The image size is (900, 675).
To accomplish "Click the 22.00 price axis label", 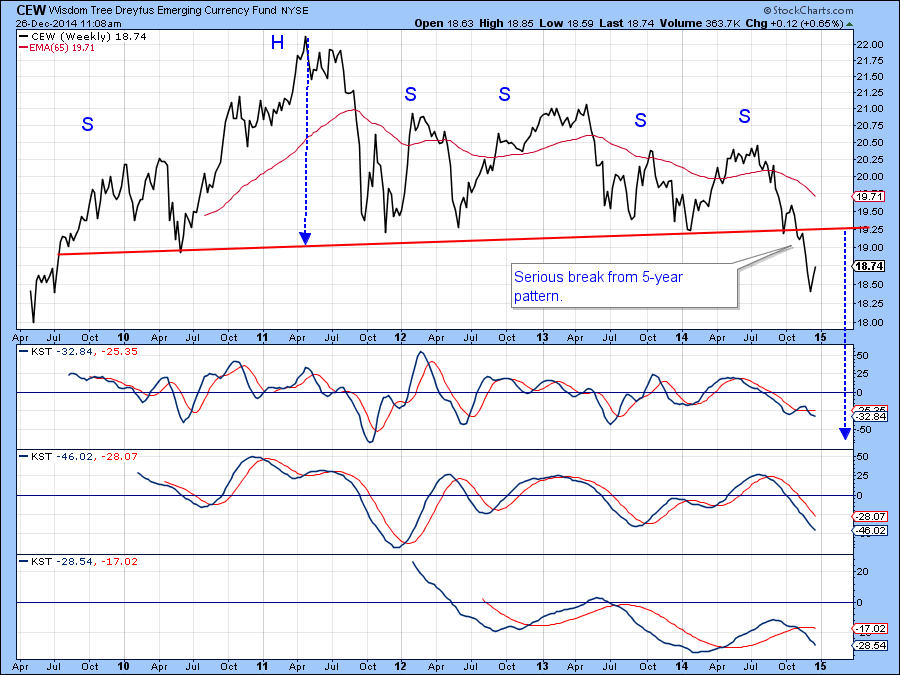I will [x=869, y=45].
